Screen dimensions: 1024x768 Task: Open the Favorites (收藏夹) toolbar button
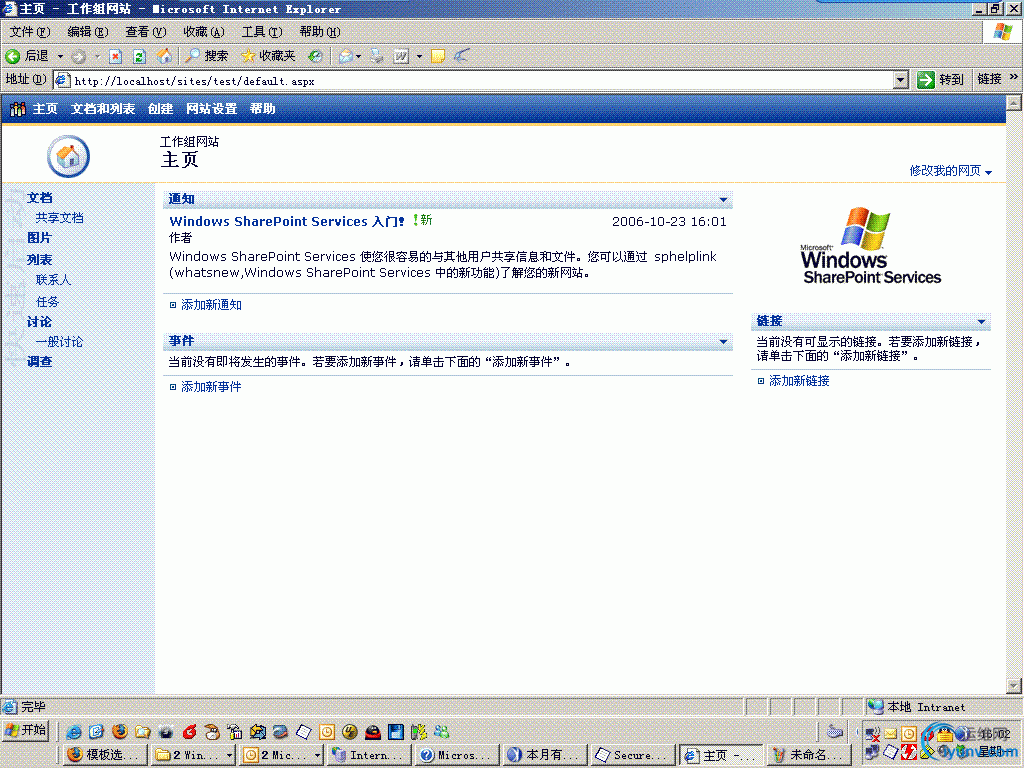[x=268, y=56]
